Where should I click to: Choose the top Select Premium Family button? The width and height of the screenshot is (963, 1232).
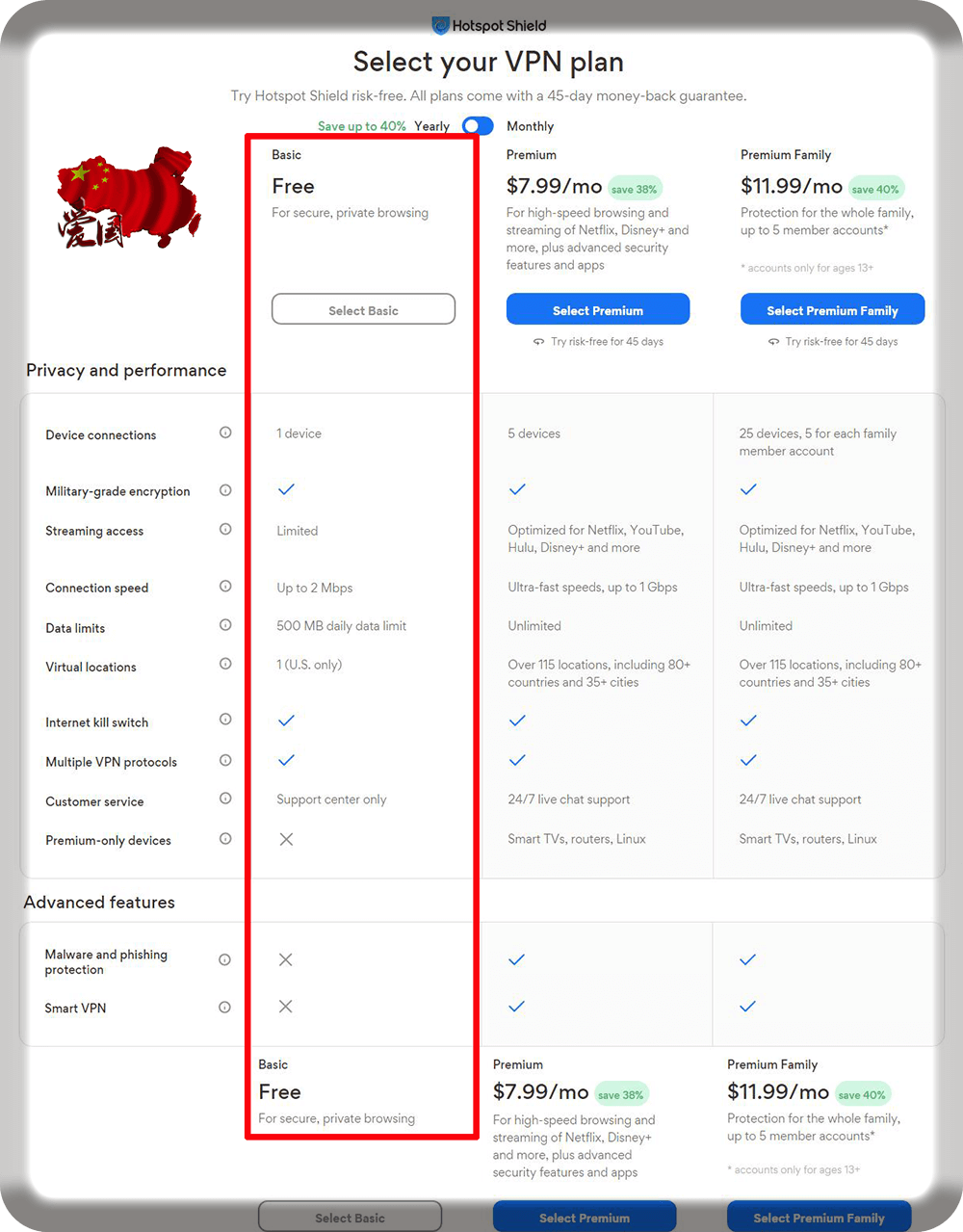click(832, 310)
